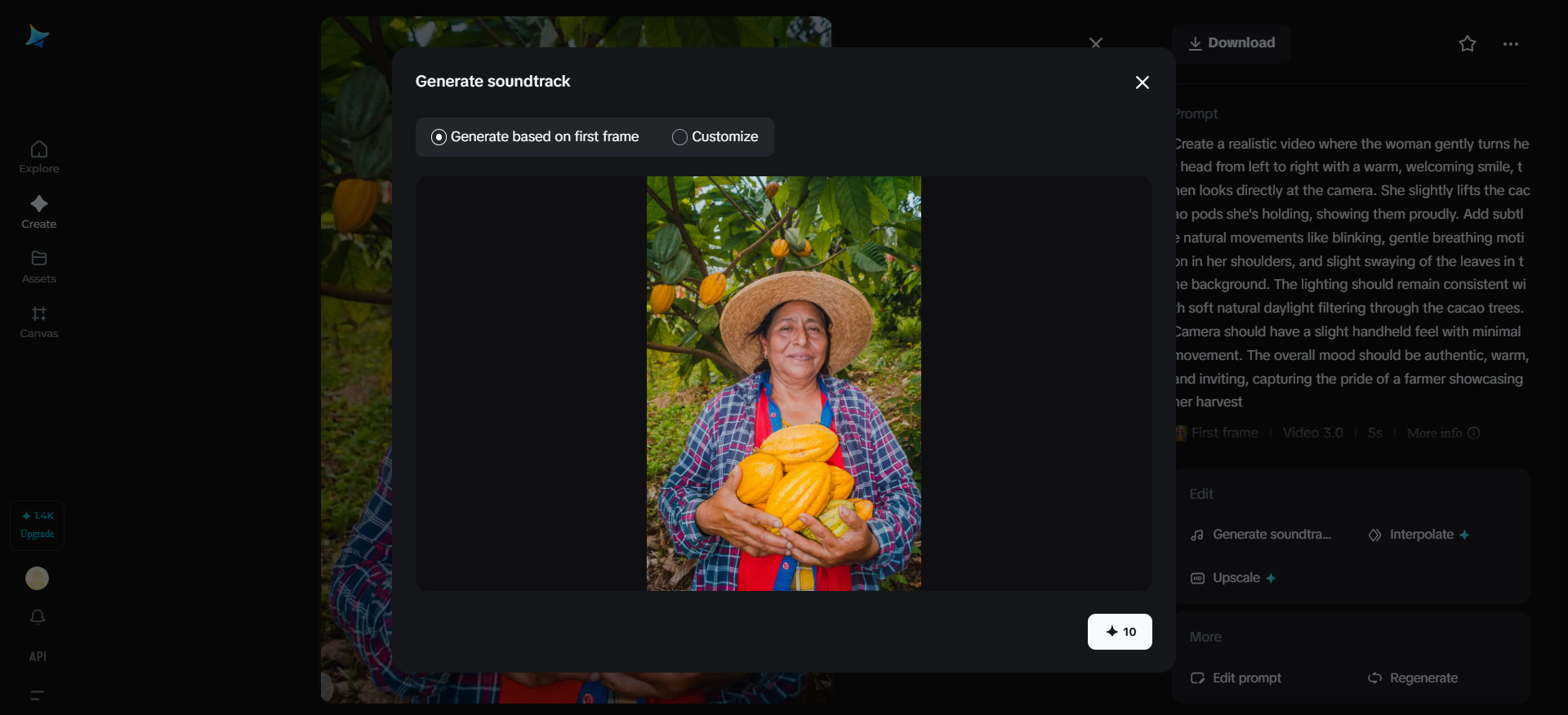Image resolution: width=1568 pixels, height=715 pixels.
Task: Open the Explore page
Action: click(39, 157)
